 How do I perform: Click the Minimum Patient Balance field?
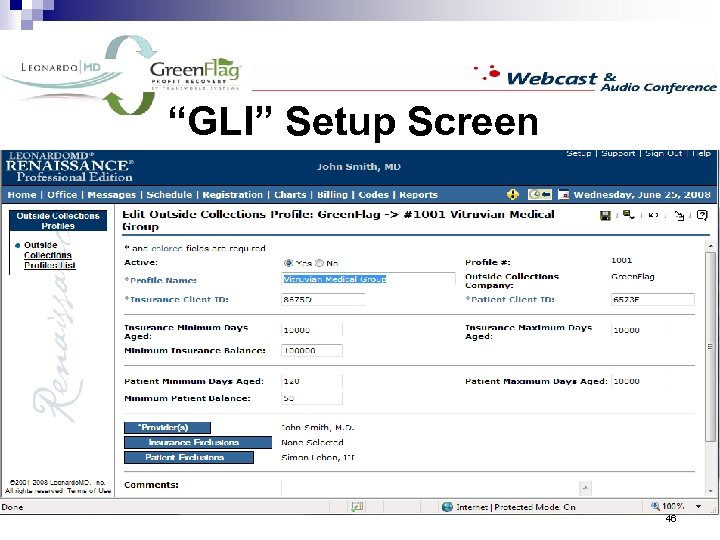[312, 398]
